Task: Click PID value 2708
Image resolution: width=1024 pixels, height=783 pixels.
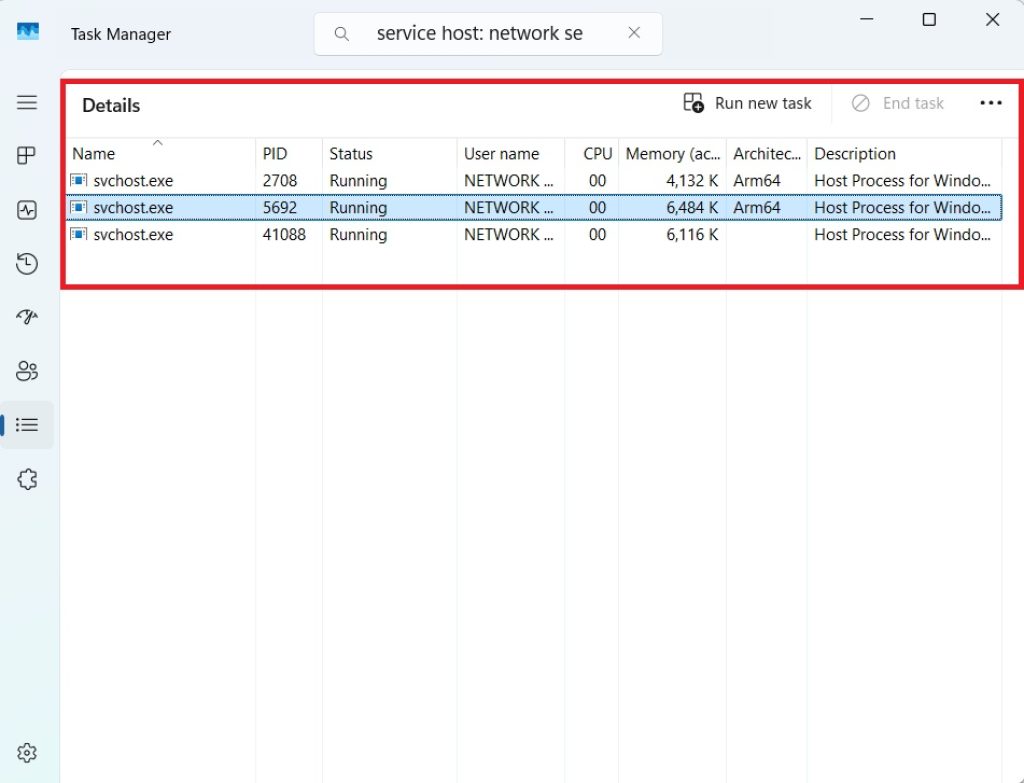Action: tap(280, 181)
